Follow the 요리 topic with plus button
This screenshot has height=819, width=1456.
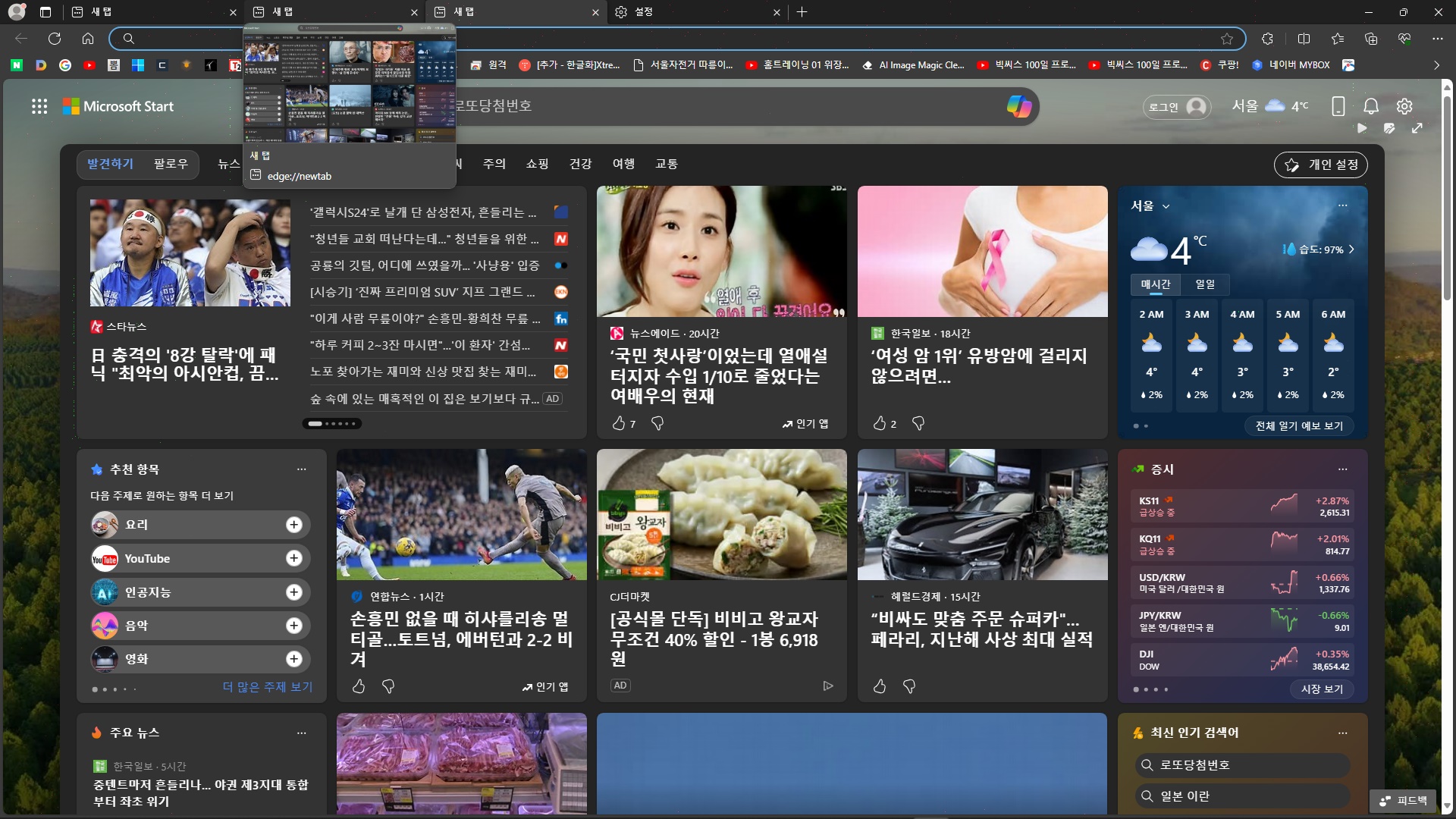pos(294,525)
